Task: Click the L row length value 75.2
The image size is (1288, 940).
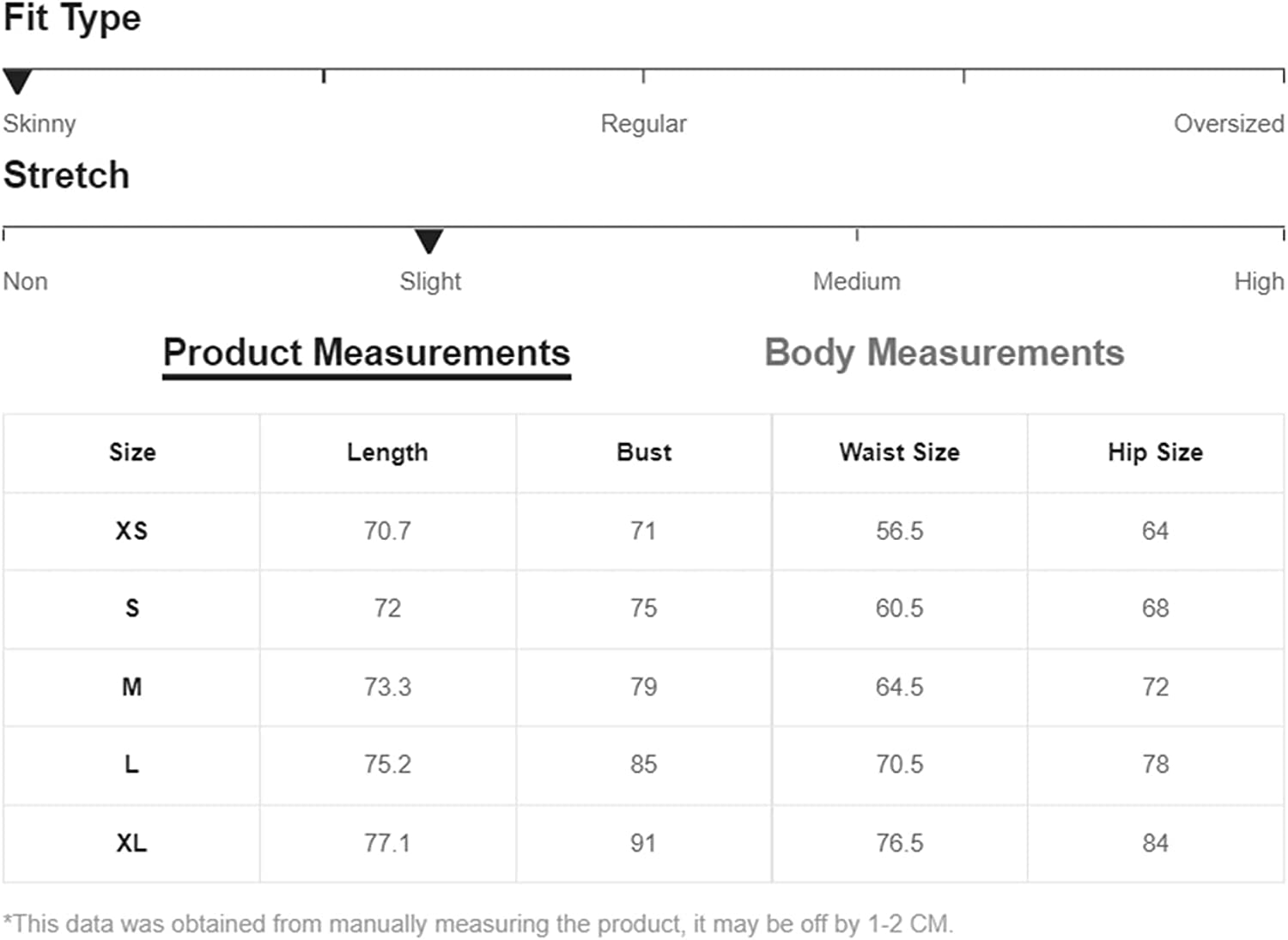Action: [387, 764]
